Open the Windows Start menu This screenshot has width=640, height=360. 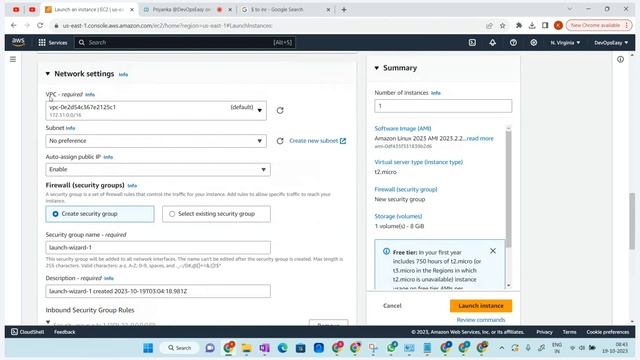[x=148, y=348]
